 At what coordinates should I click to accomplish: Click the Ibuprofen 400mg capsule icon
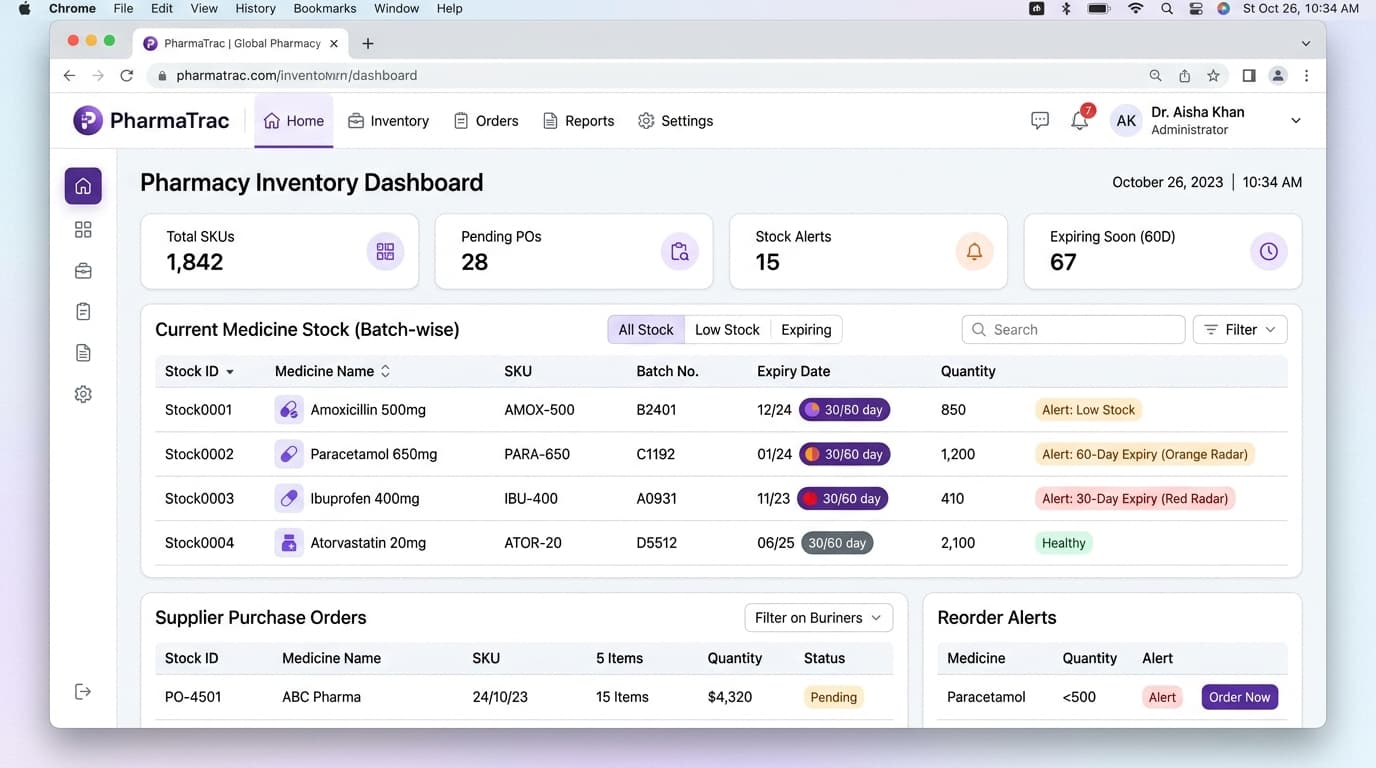pos(289,498)
